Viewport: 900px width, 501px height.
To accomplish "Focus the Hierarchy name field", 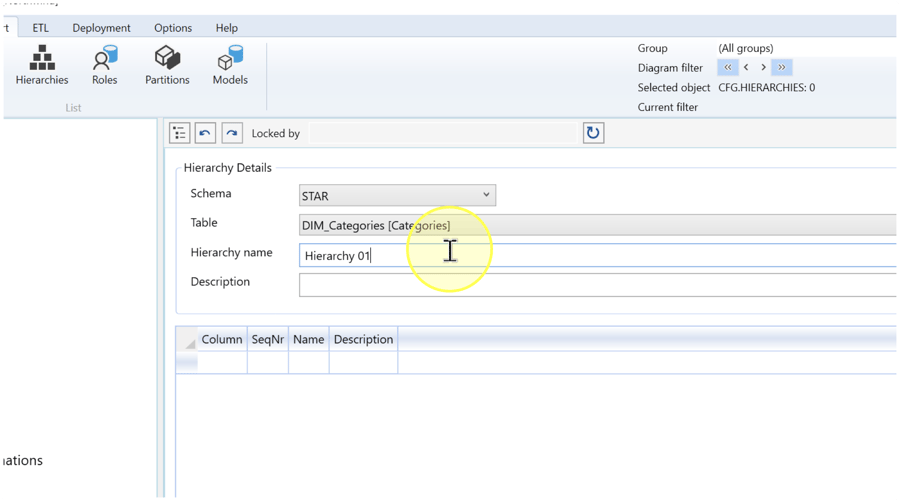I will coord(598,255).
